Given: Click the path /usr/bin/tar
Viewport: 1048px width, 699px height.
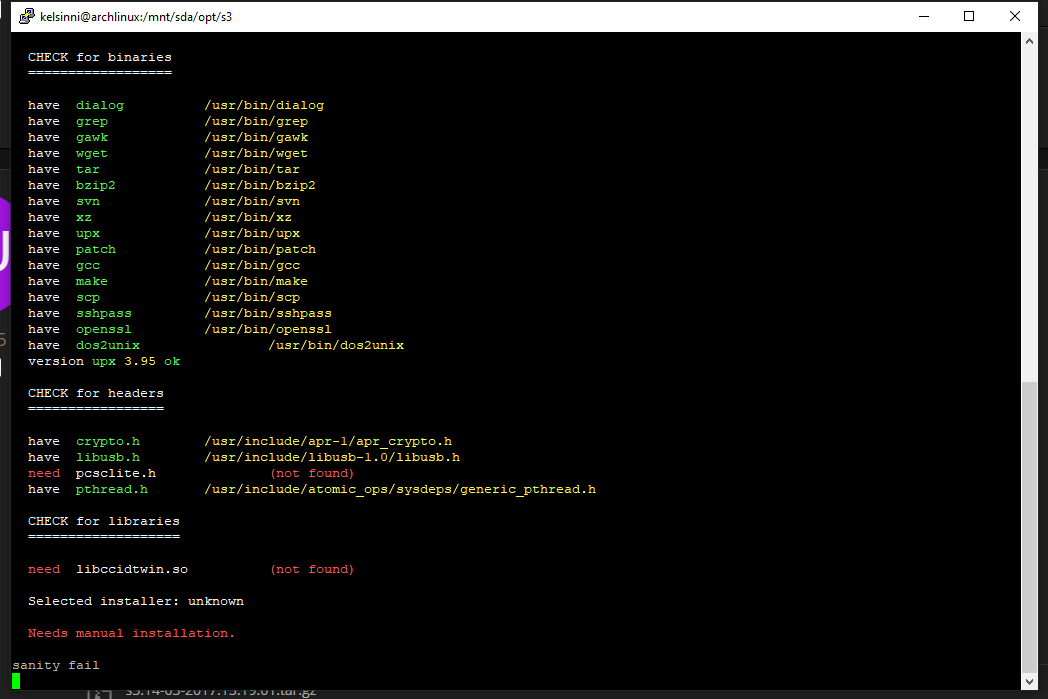Looking at the screenshot, I should 252,170.
